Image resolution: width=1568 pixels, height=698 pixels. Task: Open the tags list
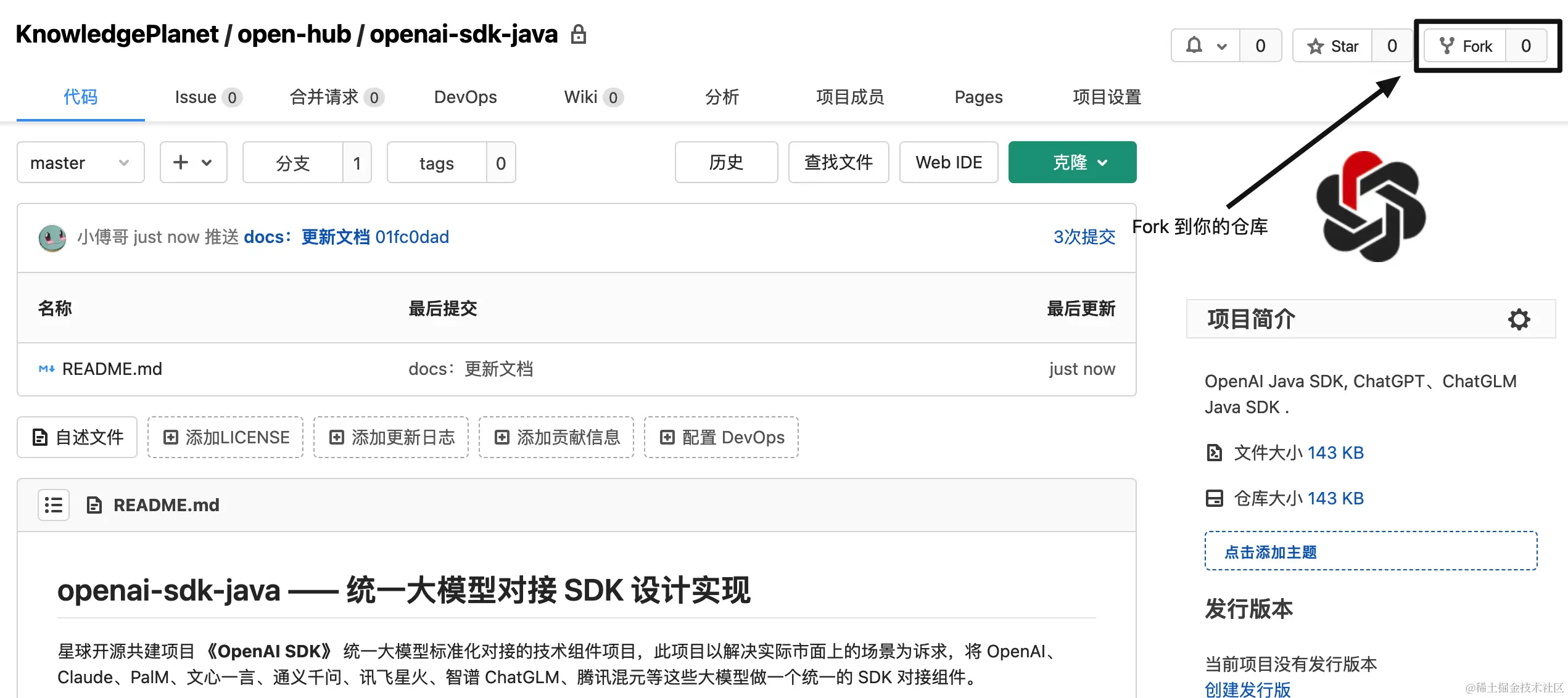437,162
